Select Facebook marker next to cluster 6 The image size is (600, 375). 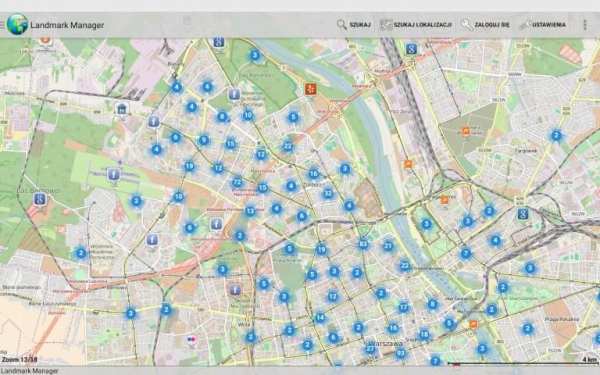coord(217,225)
